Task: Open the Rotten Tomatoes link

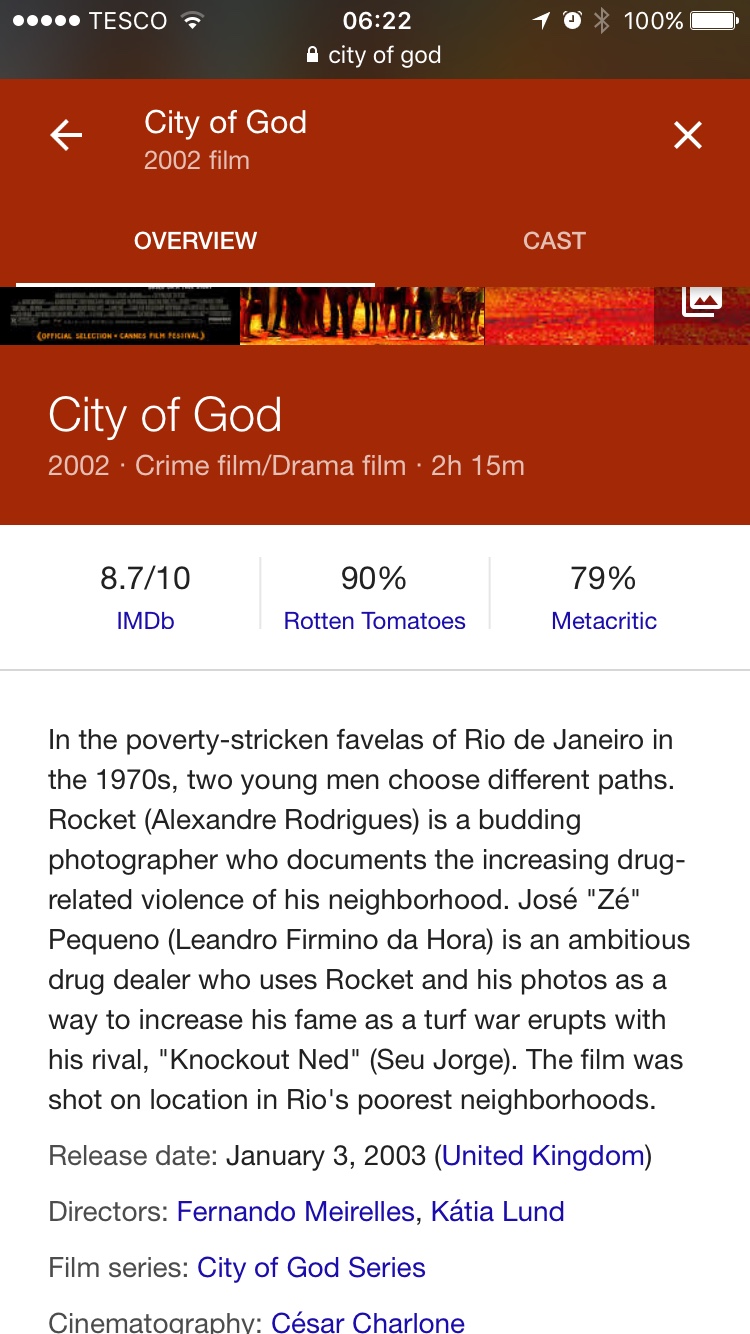Action: [x=374, y=621]
